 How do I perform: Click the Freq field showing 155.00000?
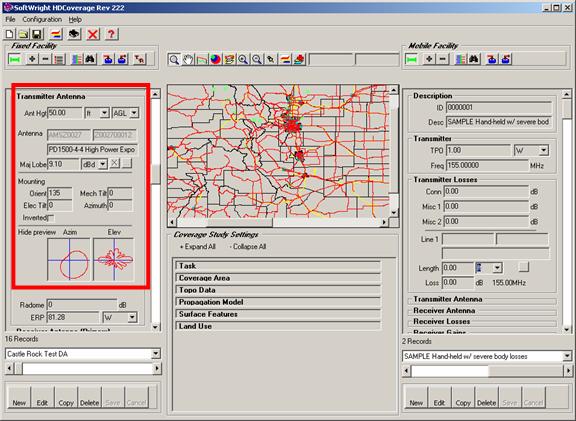click(x=487, y=165)
